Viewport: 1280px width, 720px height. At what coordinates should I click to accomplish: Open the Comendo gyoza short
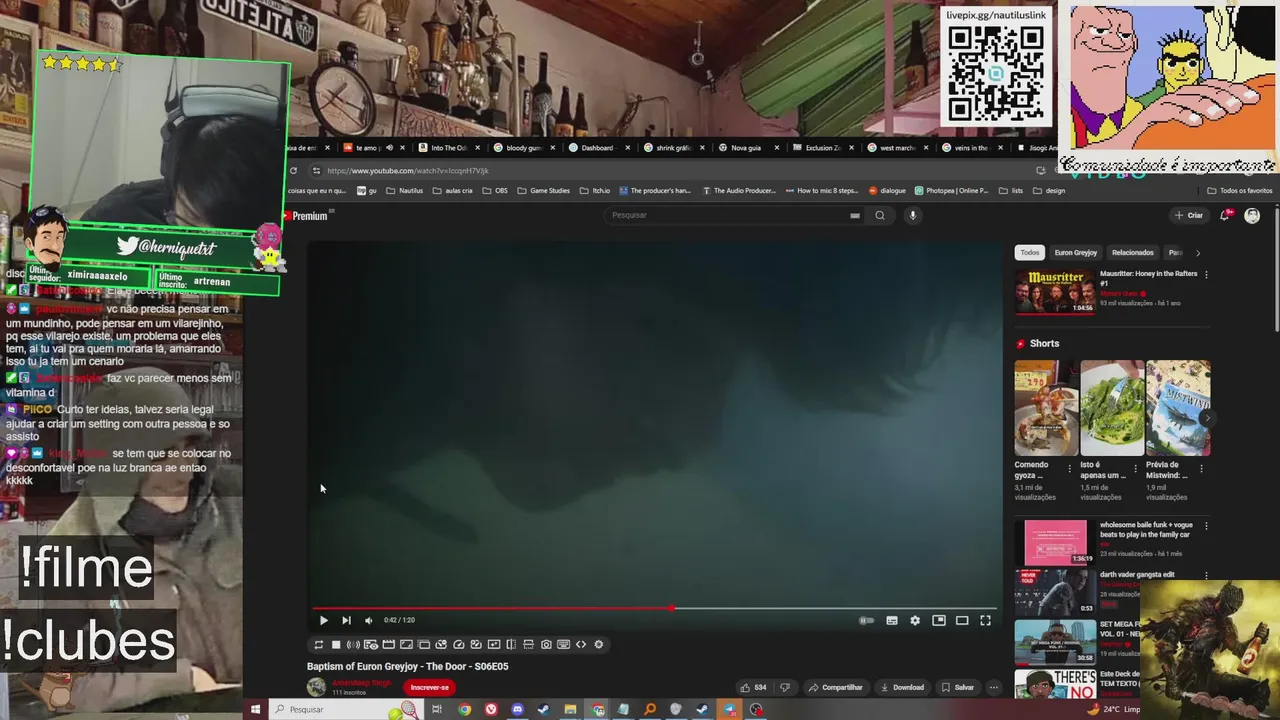click(x=1046, y=408)
